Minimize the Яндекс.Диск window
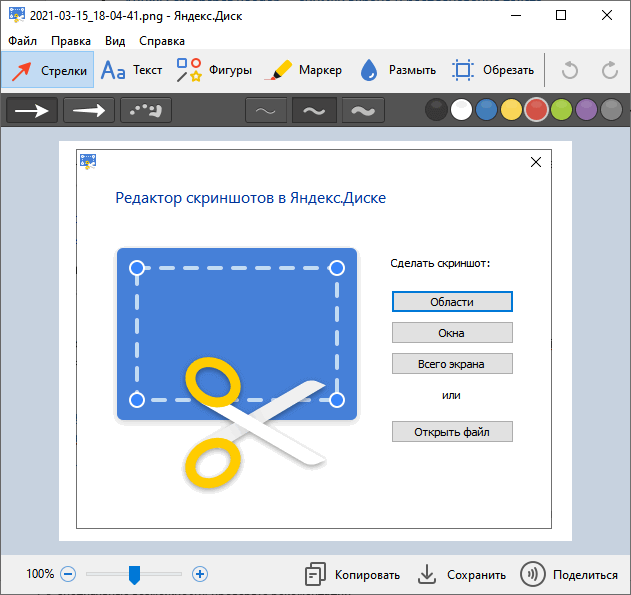 click(x=516, y=15)
